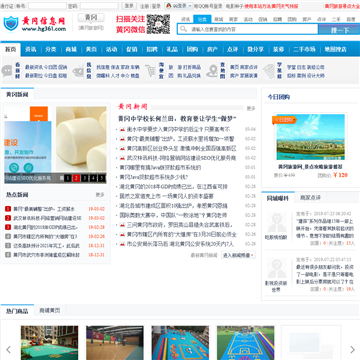Click the next arrow of product carousel
360x360 pixels.
[x=352, y=349]
